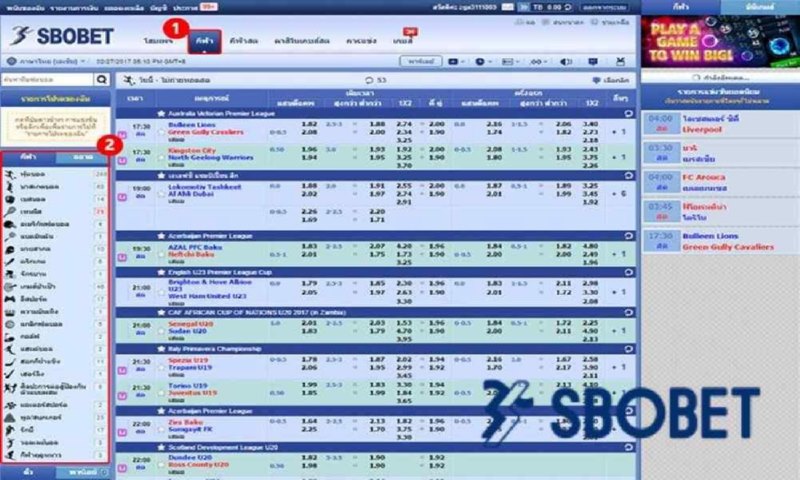Toggle favorite star for Scotland Development League U20
Image resolution: width=800 pixels, height=480 pixels.
coord(161,447)
